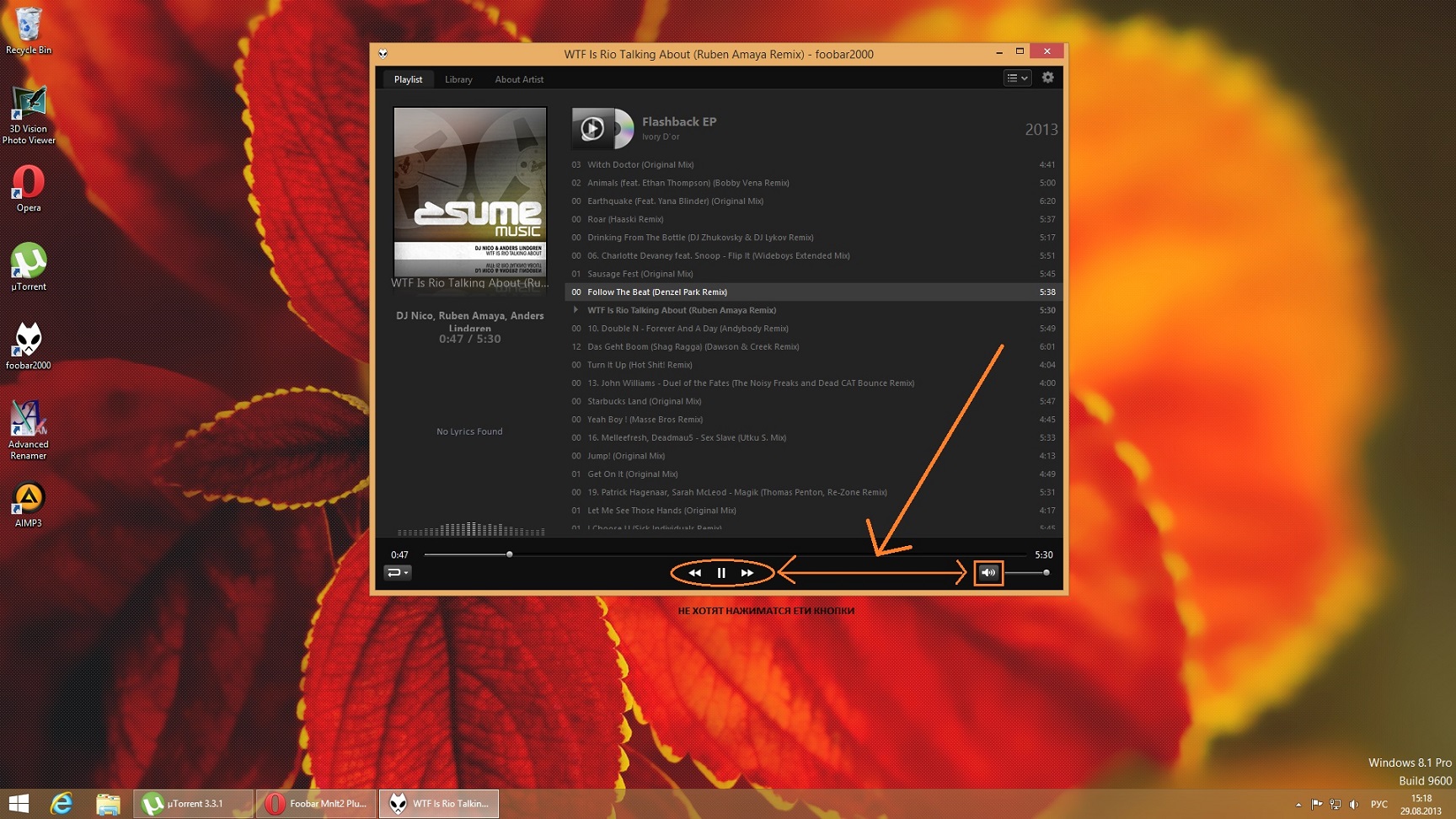The height and width of the screenshot is (819, 1456).
Task: Select track Roar (Haaski Remix)
Action: [815, 219]
